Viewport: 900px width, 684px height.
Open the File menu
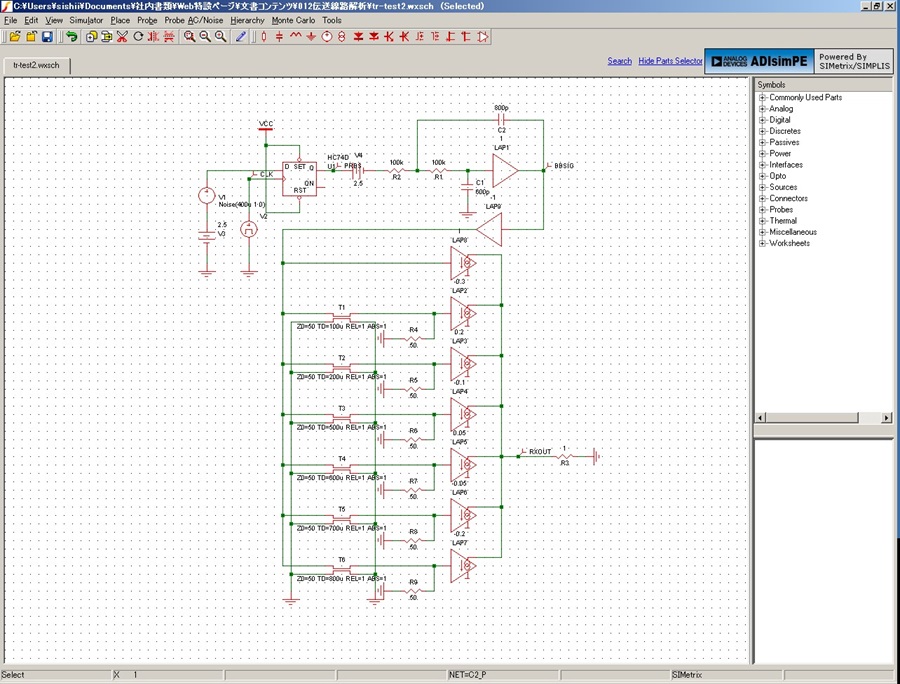tap(10, 20)
